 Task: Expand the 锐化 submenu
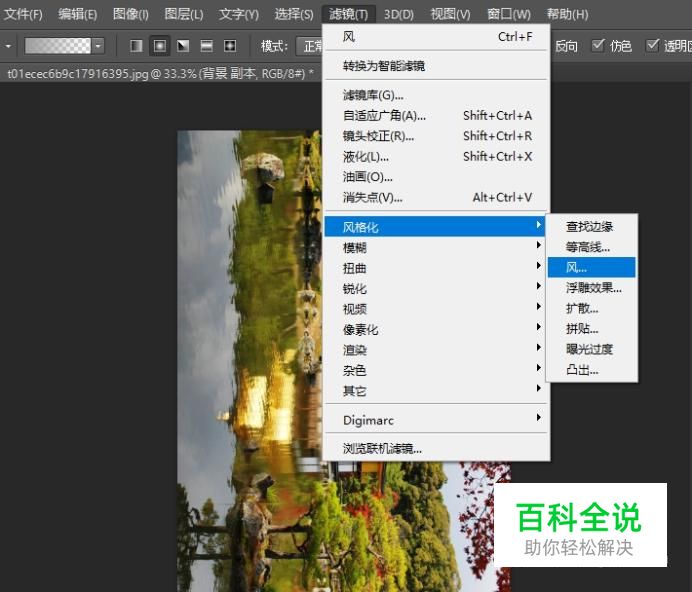click(436, 288)
